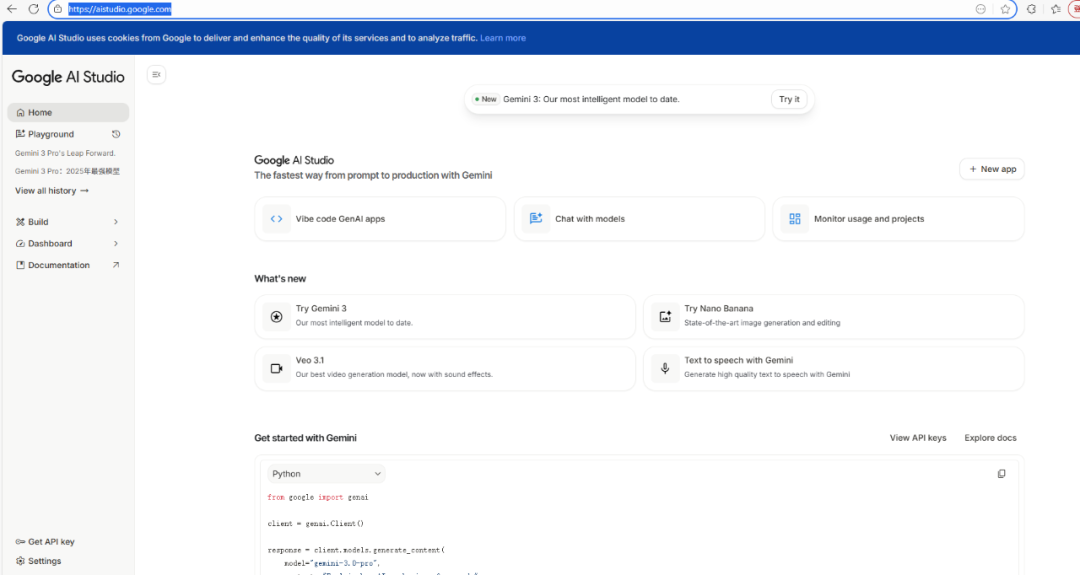This screenshot has width=1080, height=575.
Task: Click the Dashboard gauge icon
Action: [20, 244]
